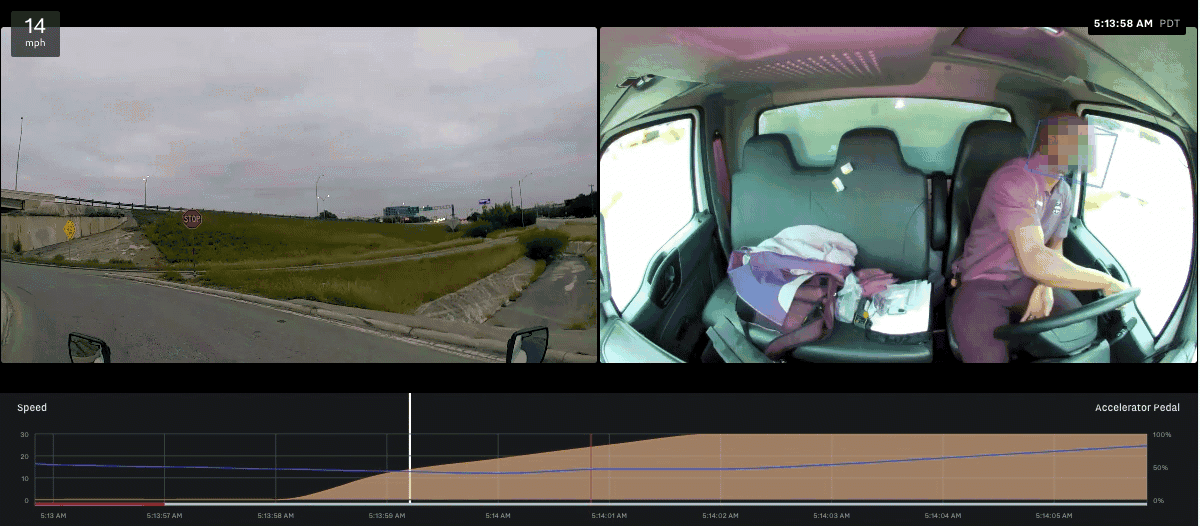This screenshot has height=526, width=1200.
Task: Click the 5:13:58 AM timestamp overlay
Action: coord(1124,22)
